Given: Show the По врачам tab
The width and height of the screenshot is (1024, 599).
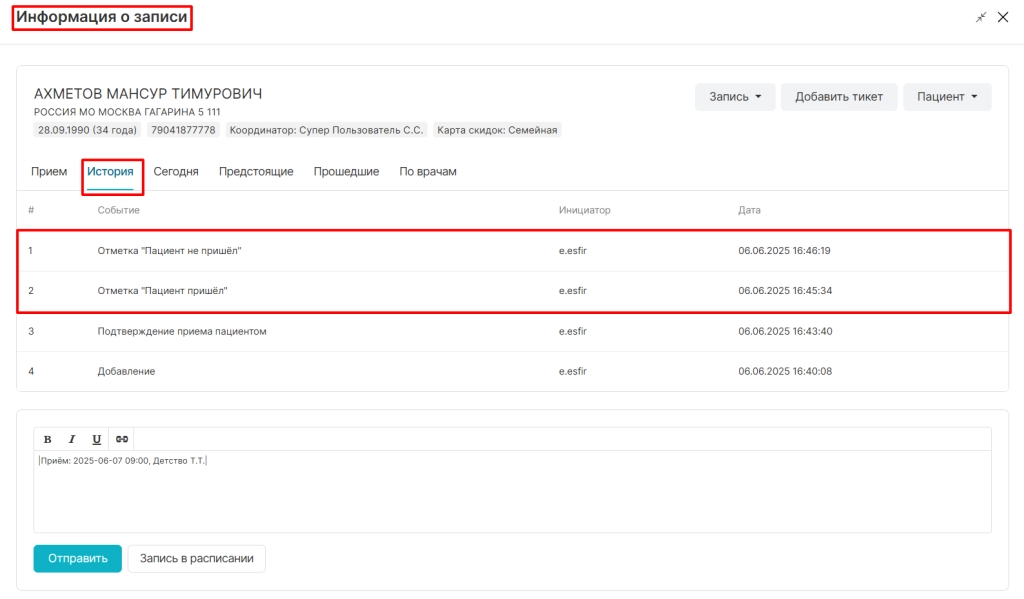Looking at the screenshot, I should coord(428,171).
